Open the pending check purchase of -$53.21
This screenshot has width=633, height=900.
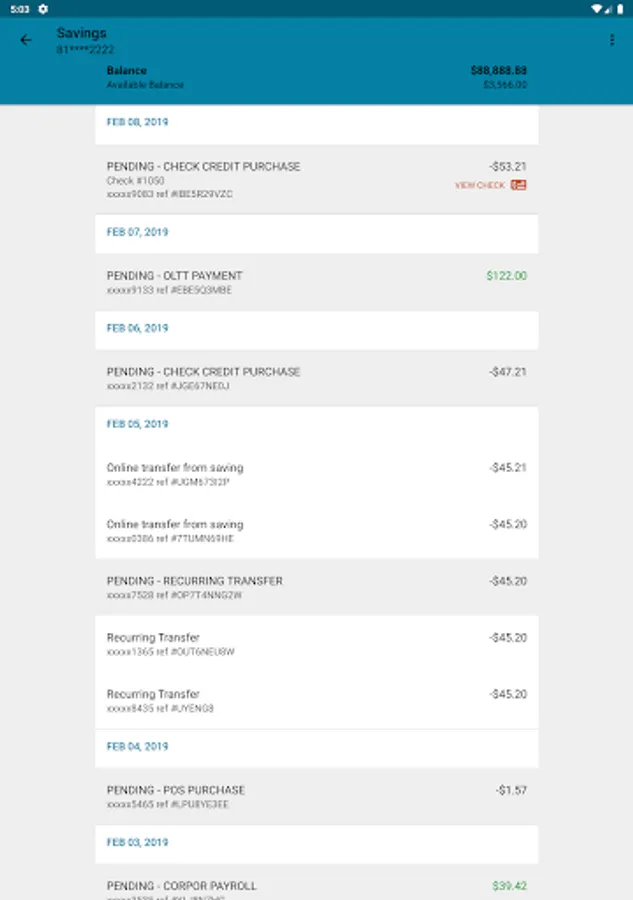point(316,179)
